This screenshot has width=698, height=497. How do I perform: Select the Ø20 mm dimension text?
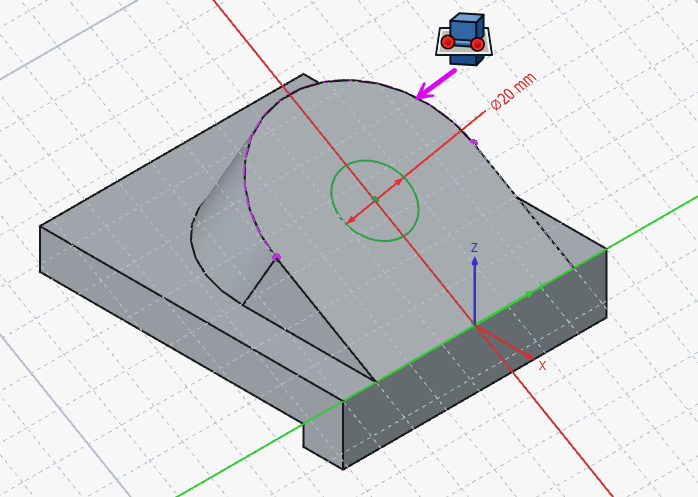(513, 92)
